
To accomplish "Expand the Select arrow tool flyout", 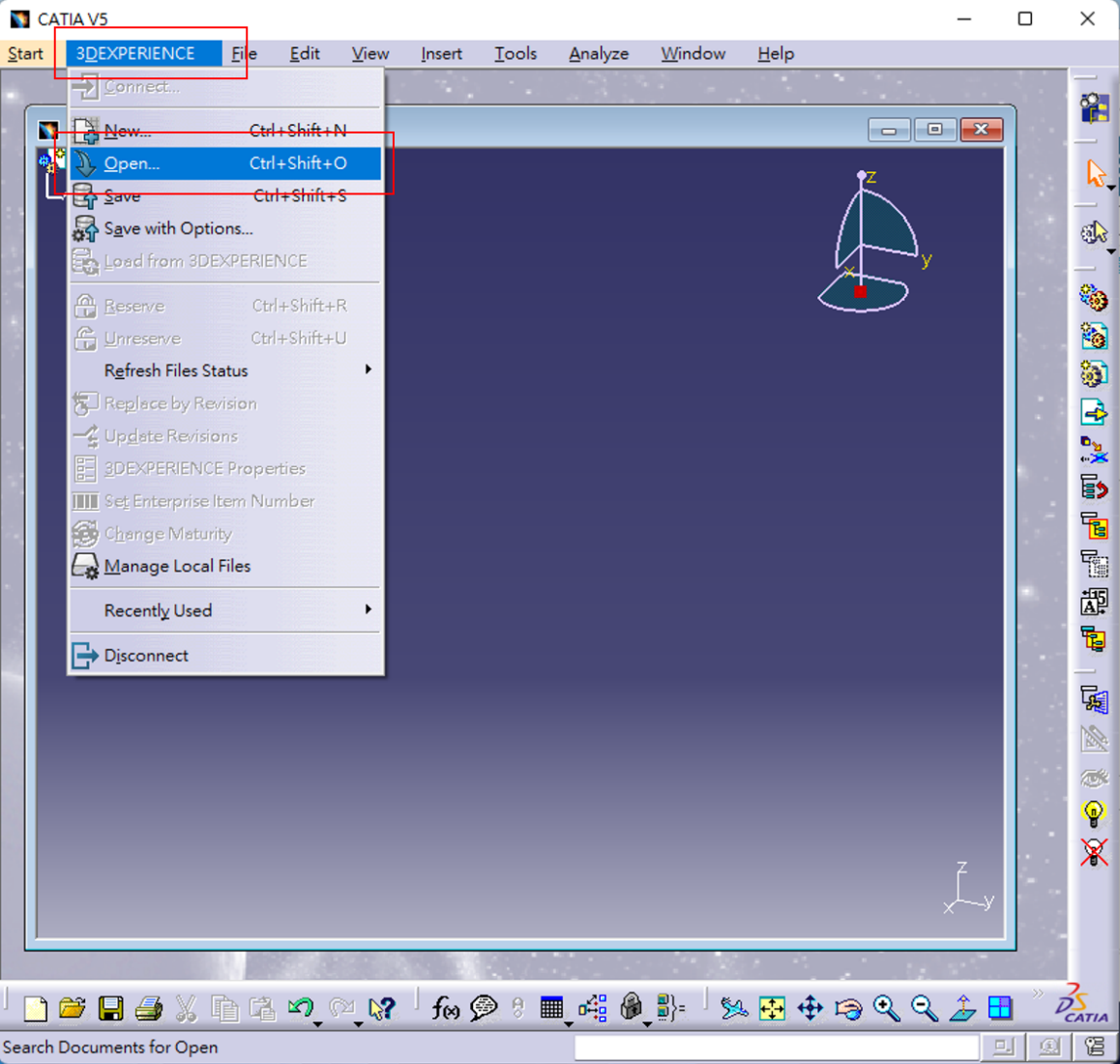I will tap(1110, 188).
